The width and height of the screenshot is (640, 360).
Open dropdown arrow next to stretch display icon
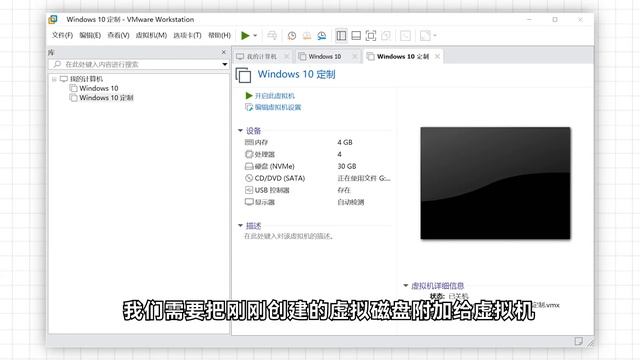pyautogui.click(x=435, y=36)
